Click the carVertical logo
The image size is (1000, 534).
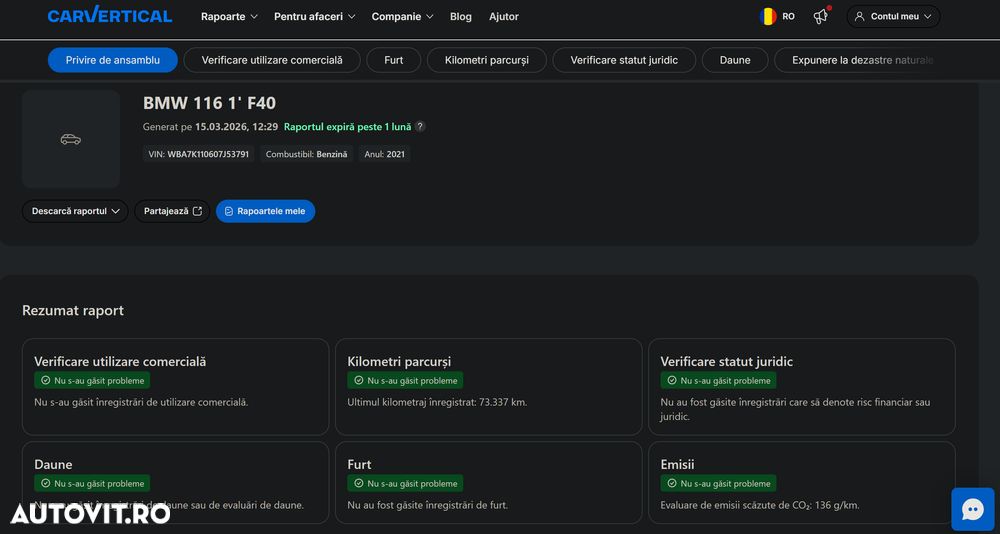pos(110,16)
